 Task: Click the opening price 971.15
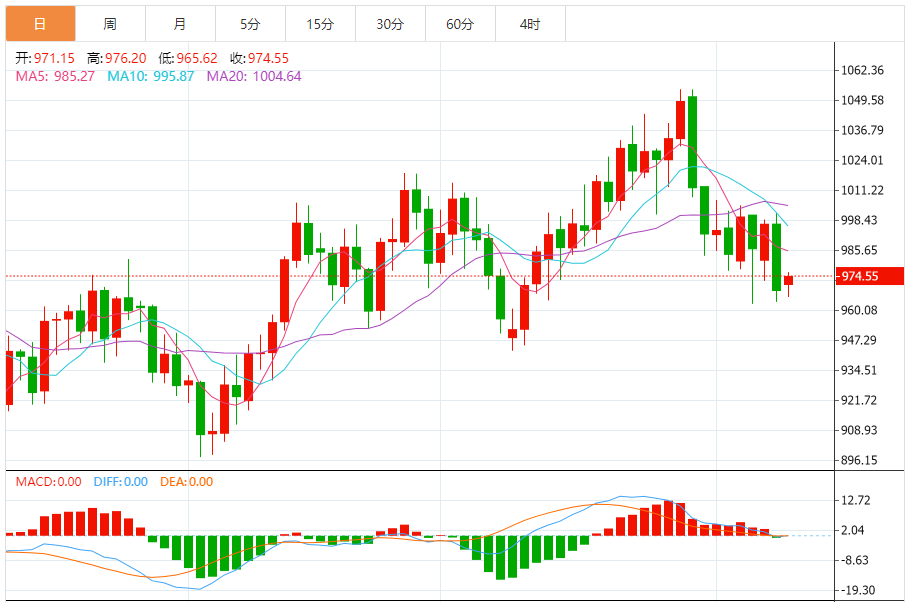coord(54,58)
